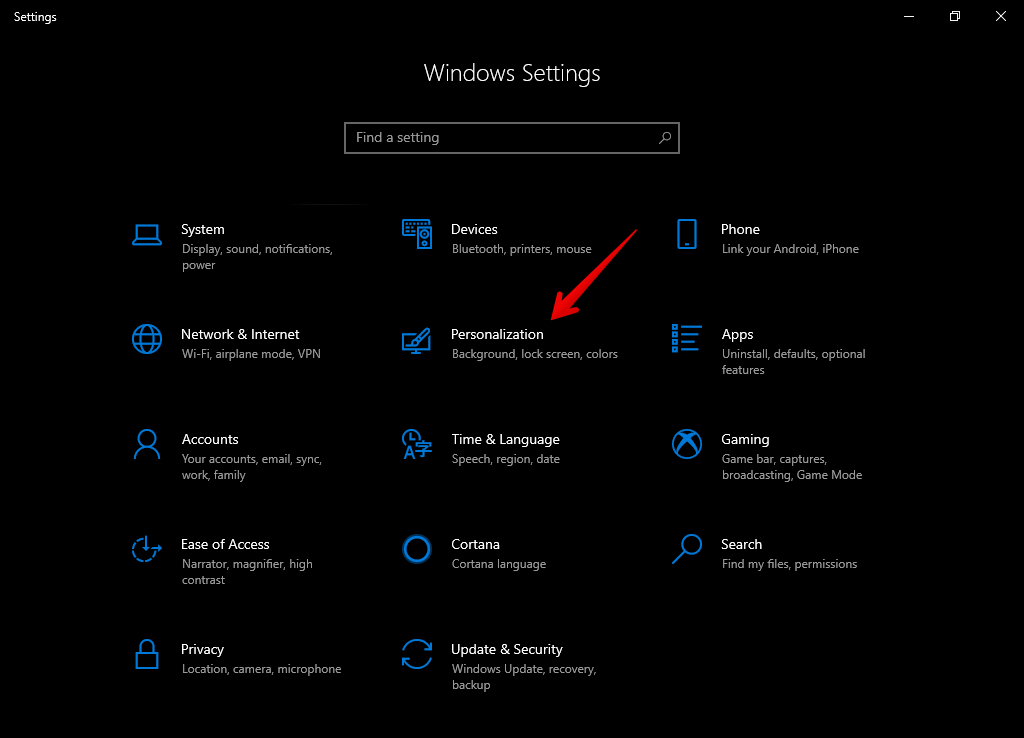Open the Gaming Xbox icon
1024x738 pixels.
(x=687, y=444)
